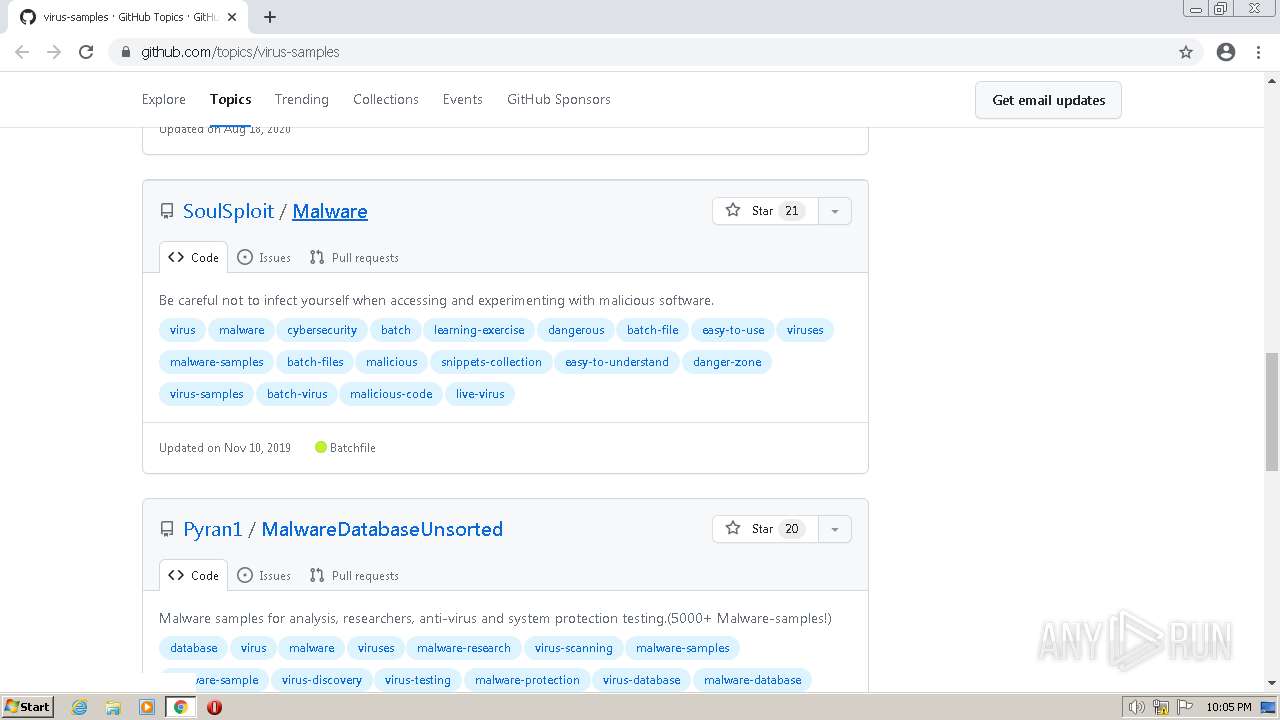Open the SoulSploit user link
Screen dimensions: 1280x720
[x=228, y=211]
